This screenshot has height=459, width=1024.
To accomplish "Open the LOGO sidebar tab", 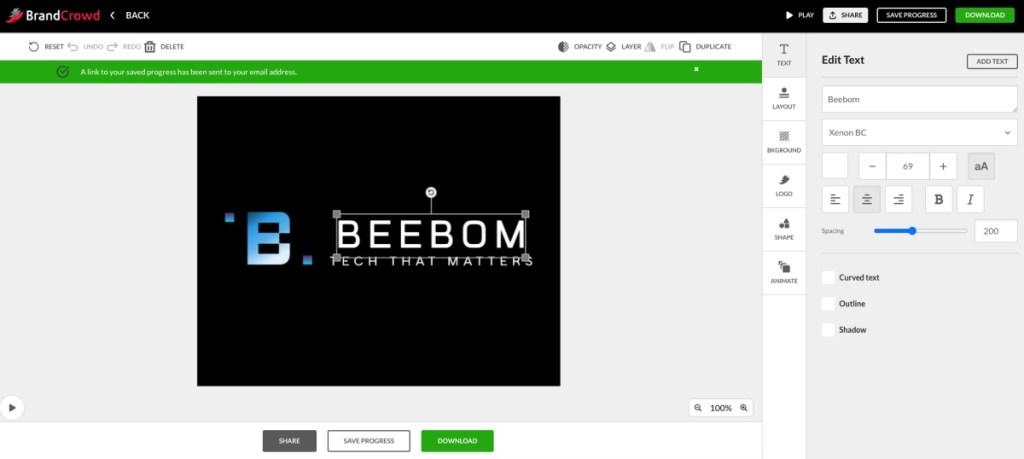I will [x=784, y=186].
